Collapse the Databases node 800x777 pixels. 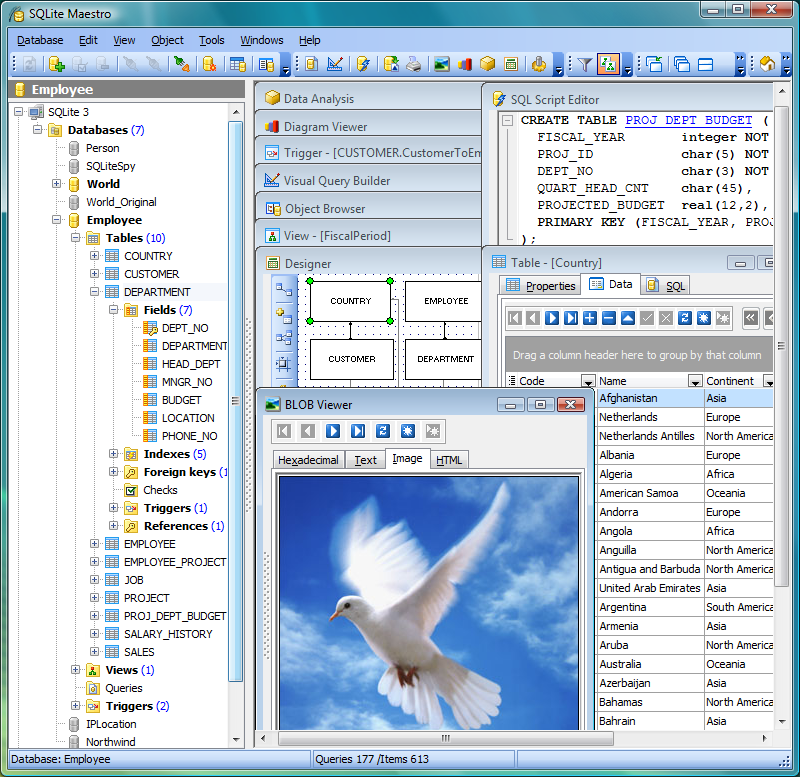click(x=38, y=129)
